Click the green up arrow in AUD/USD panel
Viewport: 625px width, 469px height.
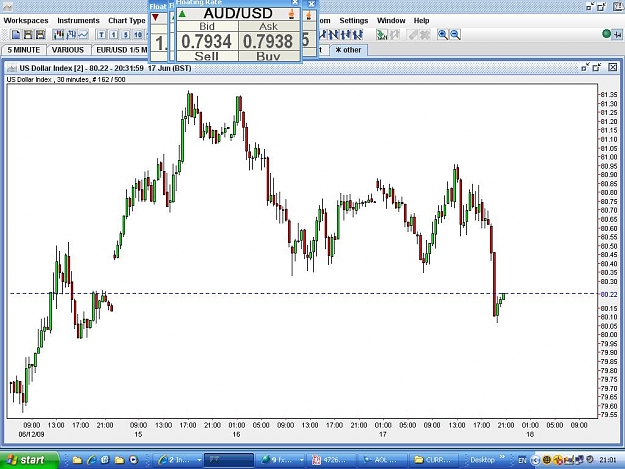[x=182, y=14]
